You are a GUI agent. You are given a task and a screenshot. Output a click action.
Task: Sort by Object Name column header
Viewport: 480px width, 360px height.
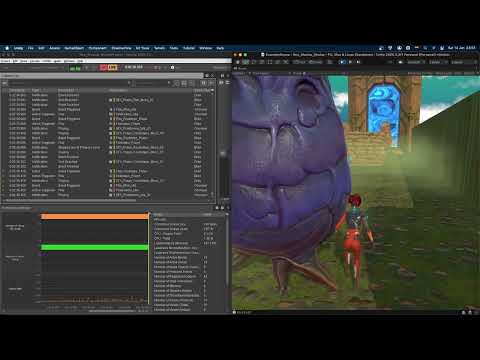tap(119, 90)
